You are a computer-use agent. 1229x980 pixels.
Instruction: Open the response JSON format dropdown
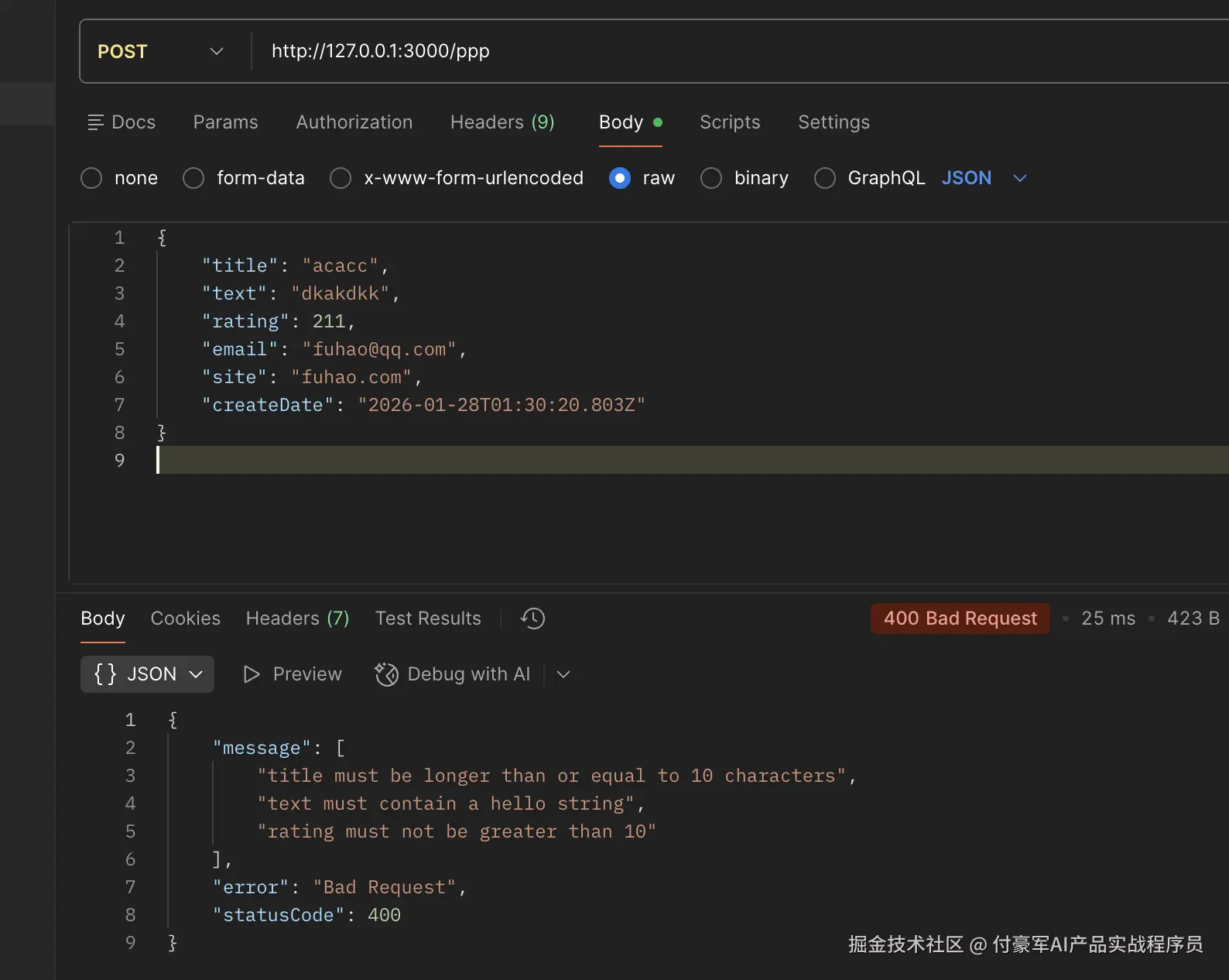(x=147, y=674)
